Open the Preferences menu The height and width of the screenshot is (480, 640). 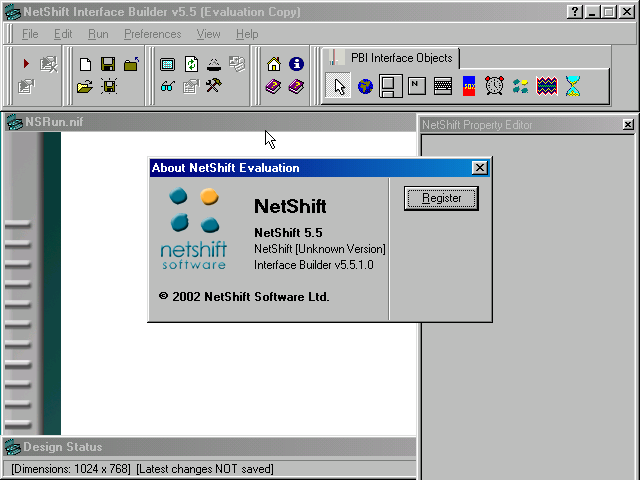coord(152,34)
